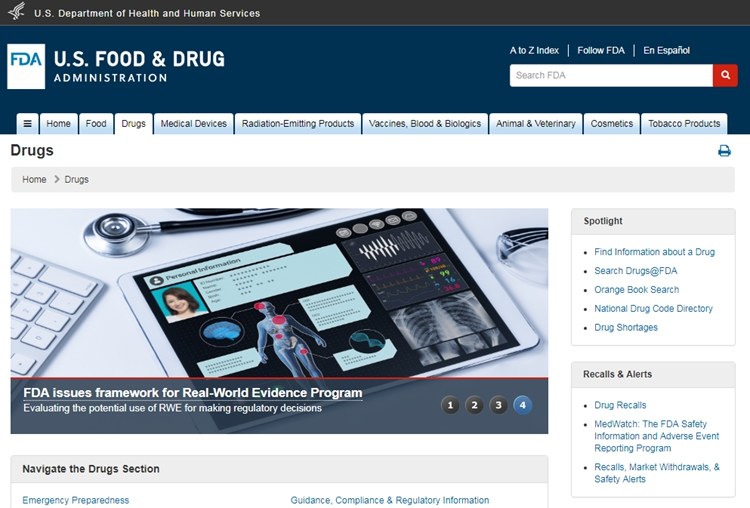750x508 pixels.
Task: Click the red search magnifier button
Action: pos(725,76)
